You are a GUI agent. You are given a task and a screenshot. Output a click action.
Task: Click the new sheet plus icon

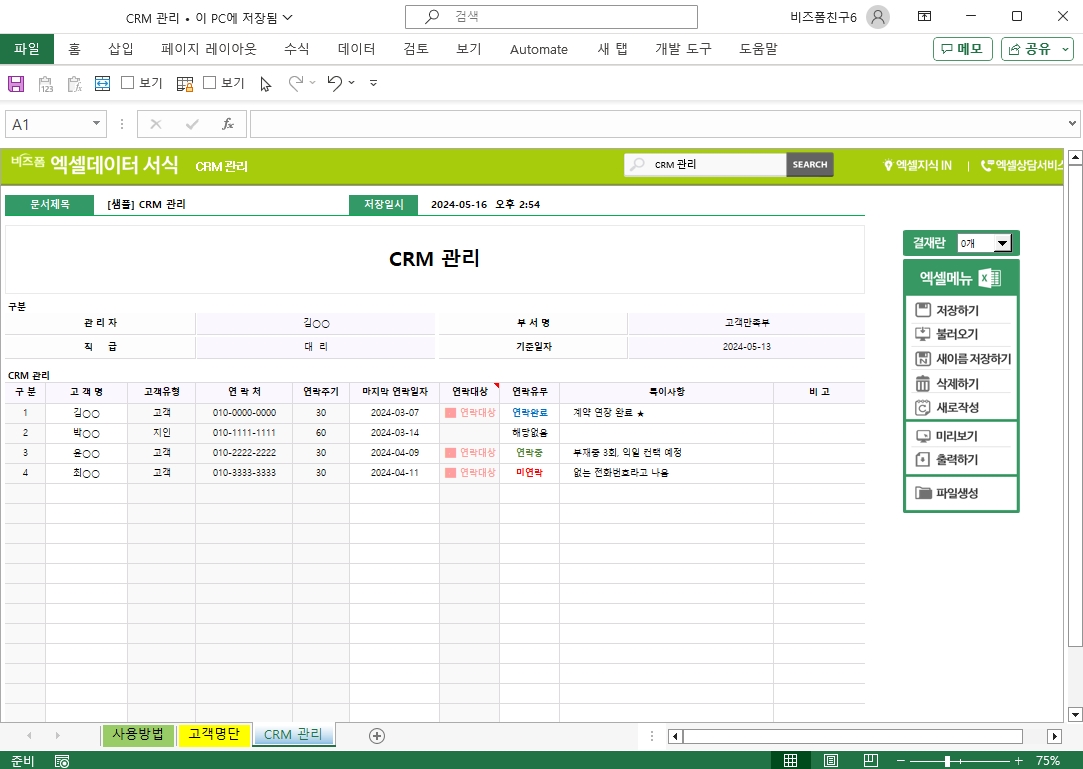tap(377, 736)
